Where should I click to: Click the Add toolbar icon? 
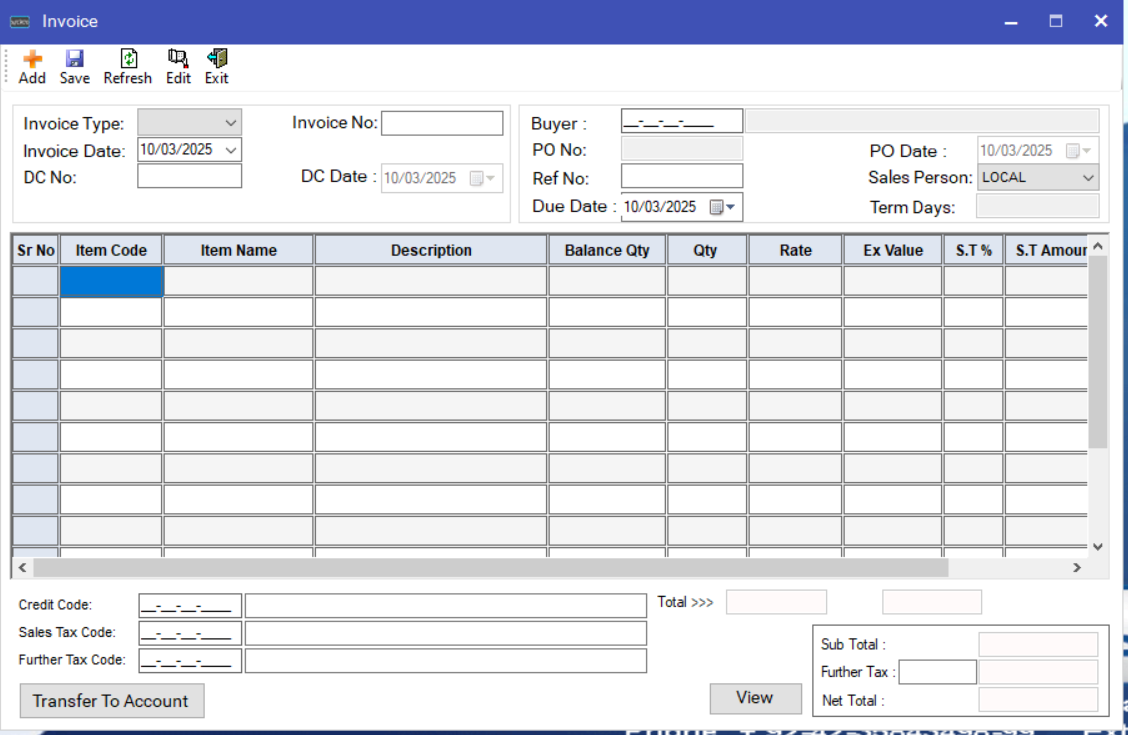[x=32, y=60]
